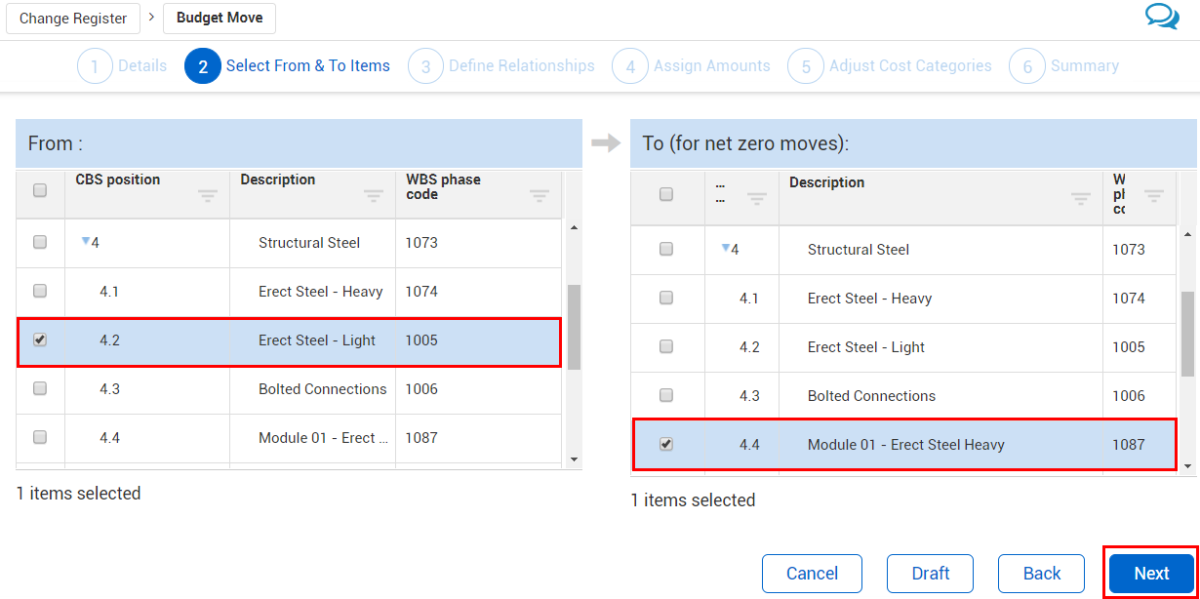Open Description column filter in From table
The image size is (1200, 599).
click(x=373, y=195)
